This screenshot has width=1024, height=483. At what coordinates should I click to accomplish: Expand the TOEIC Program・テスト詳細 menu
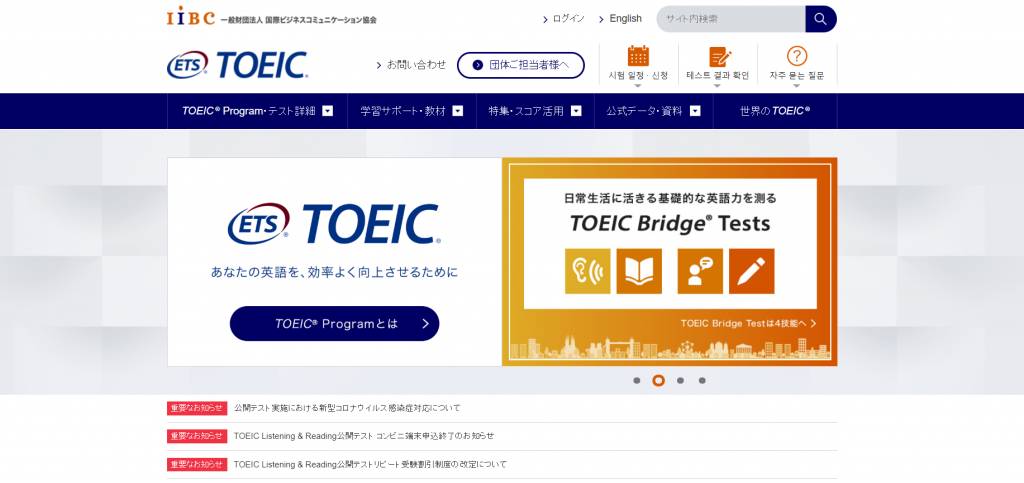[257, 111]
